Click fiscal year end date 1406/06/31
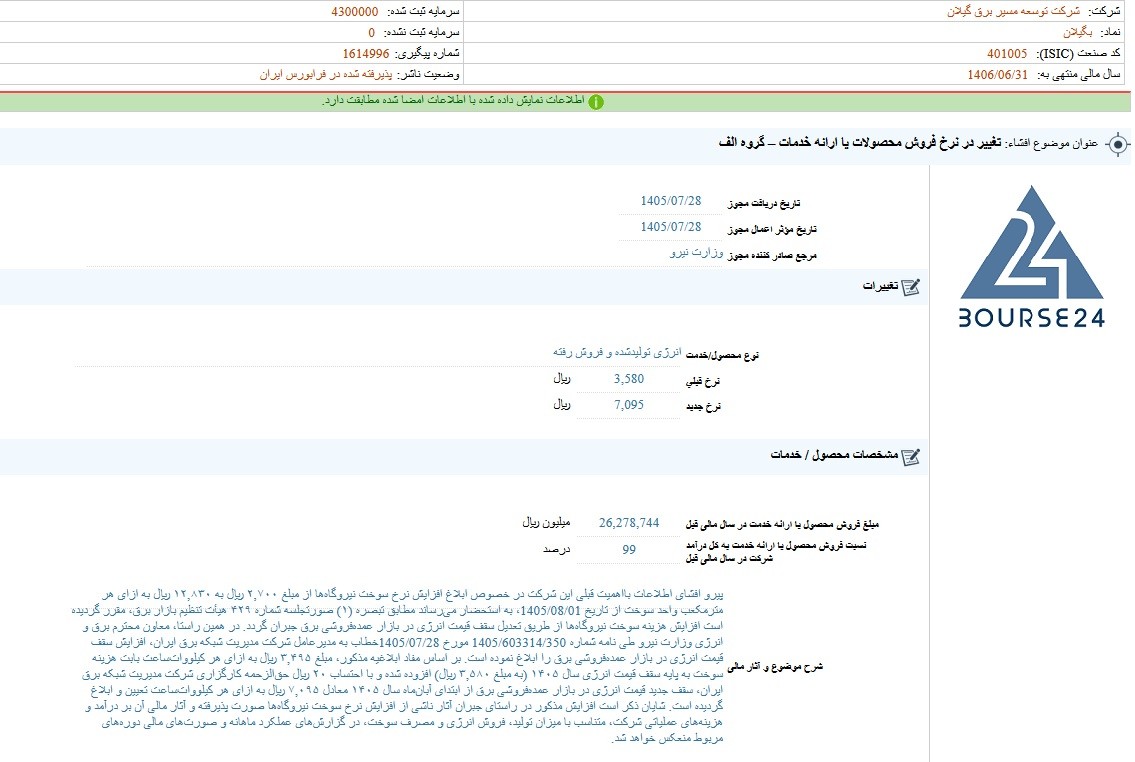Image resolution: width=1135 pixels, height=762 pixels. [x=997, y=75]
